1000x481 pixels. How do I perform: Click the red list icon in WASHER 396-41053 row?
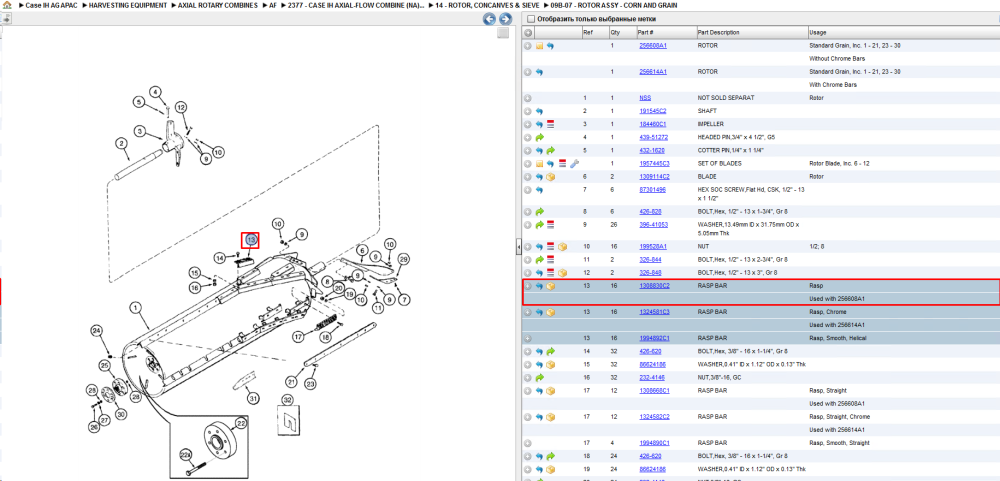550,225
